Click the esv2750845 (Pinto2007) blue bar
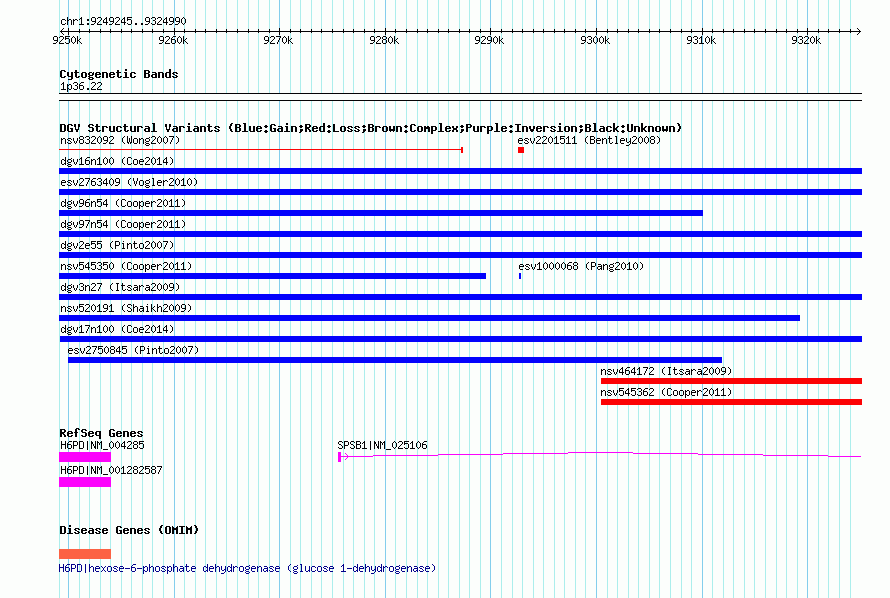Image resolution: width=890 pixels, height=598 pixels. click(x=394, y=360)
